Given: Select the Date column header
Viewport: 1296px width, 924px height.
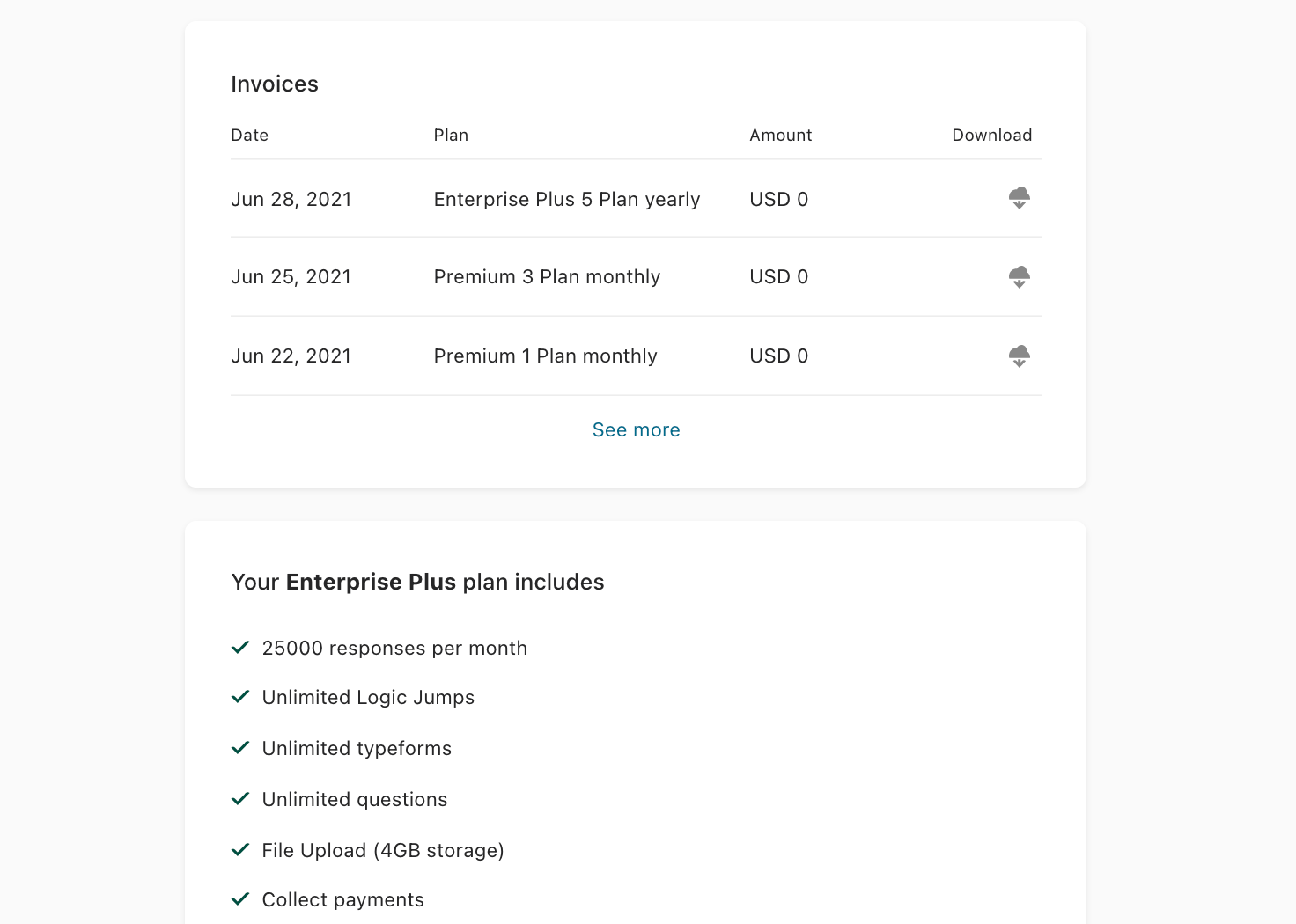Looking at the screenshot, I should [x=249, y=135].
